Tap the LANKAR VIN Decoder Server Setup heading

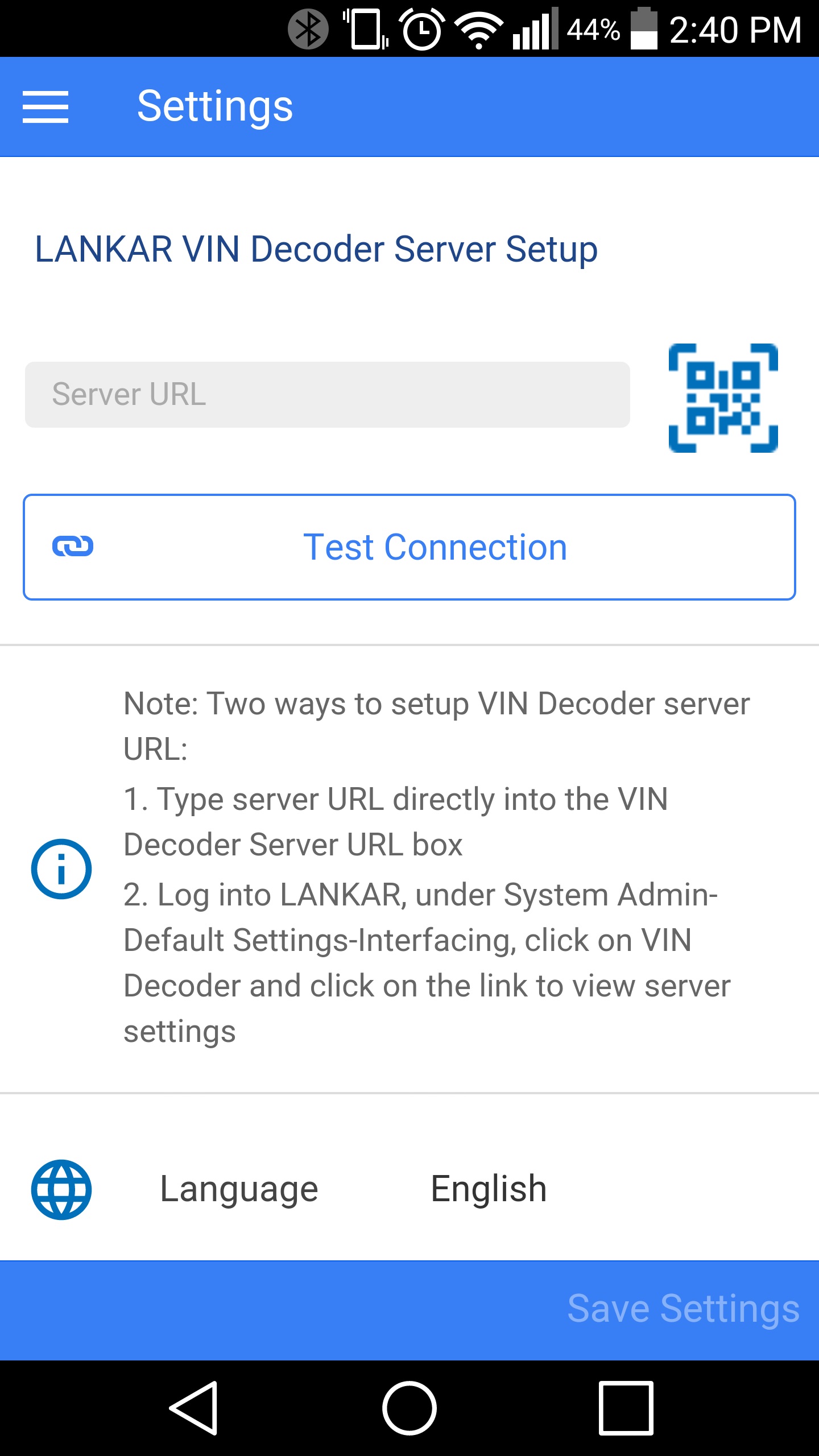point(316,249)
